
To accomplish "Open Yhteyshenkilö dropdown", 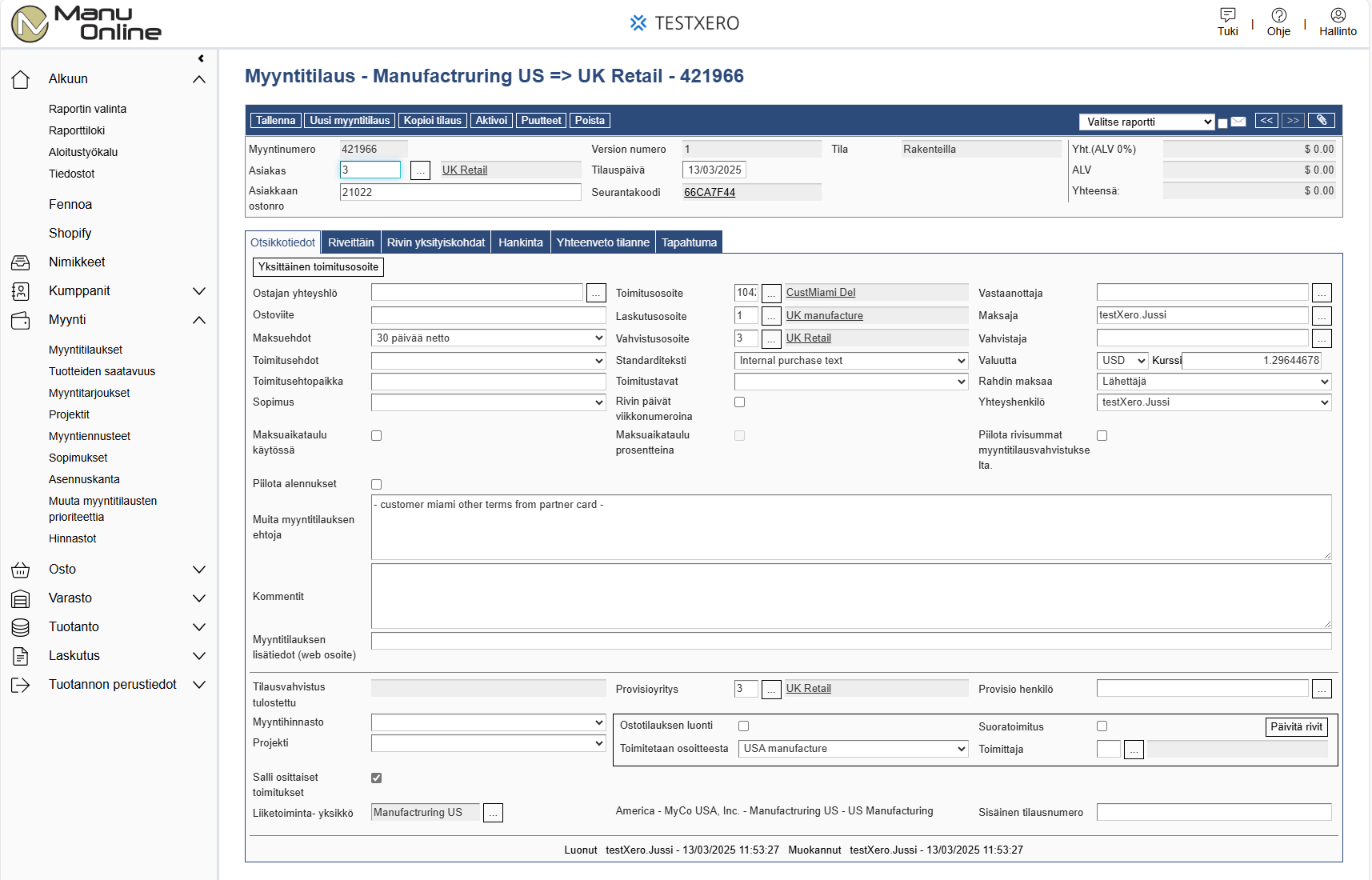I will click(x=1214, y=402).
